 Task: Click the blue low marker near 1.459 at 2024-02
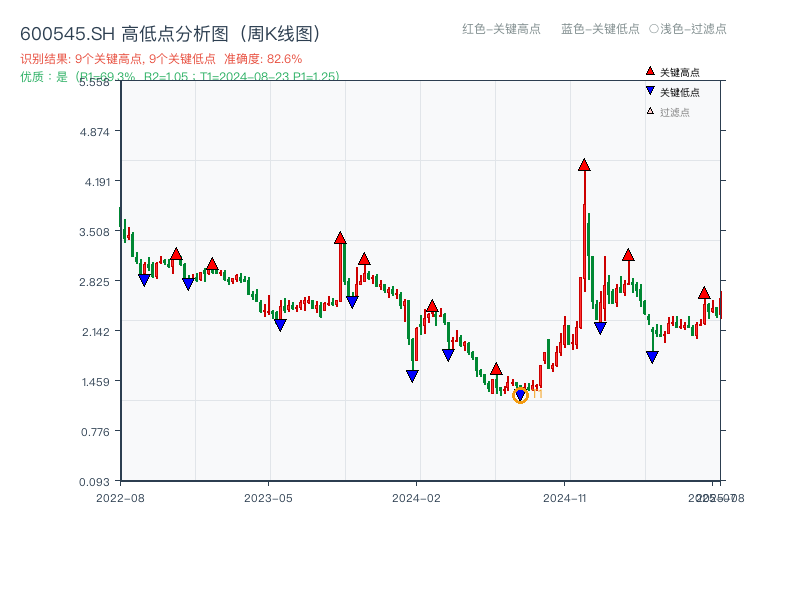click(412, 376)
